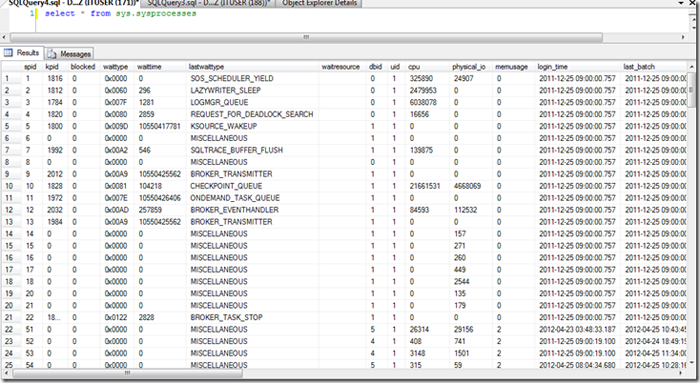Click up arrow of results vertical scrollbar
This screenshot has width=700, height=383.
692,67
